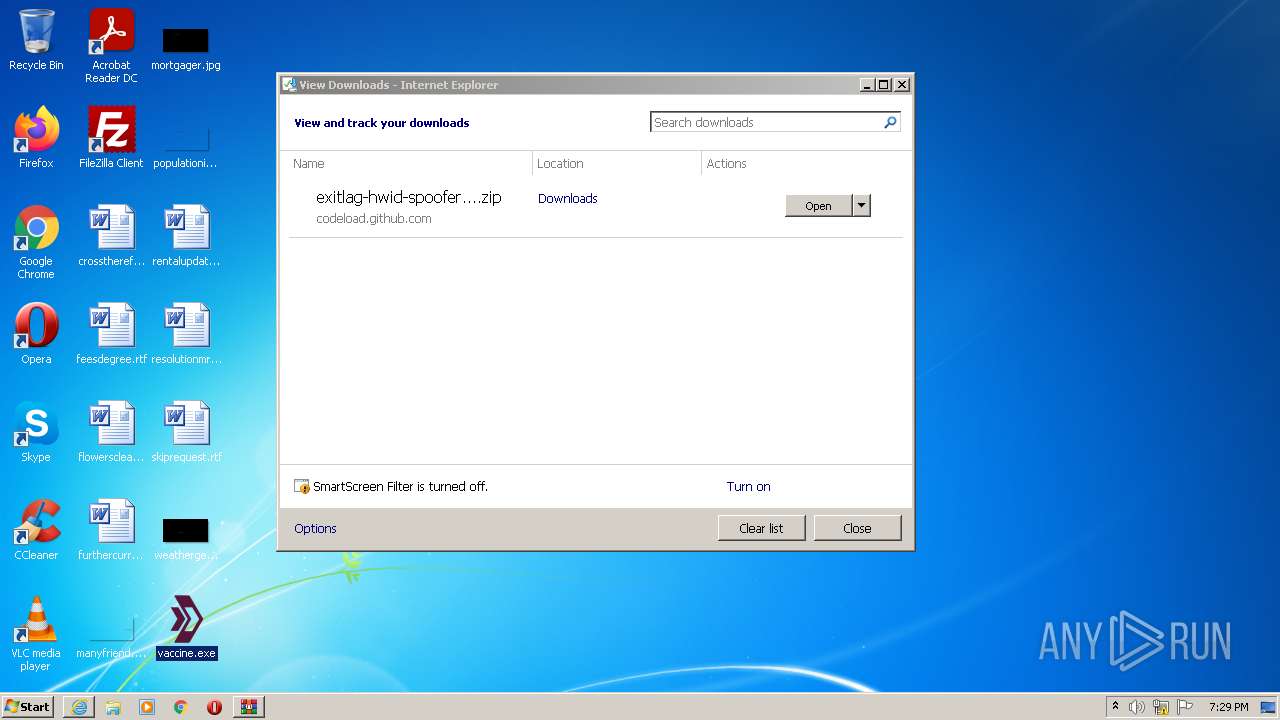Expand the Open button dropdown arrow
This screenshot has height=720, width=1280.
(861, 205)
